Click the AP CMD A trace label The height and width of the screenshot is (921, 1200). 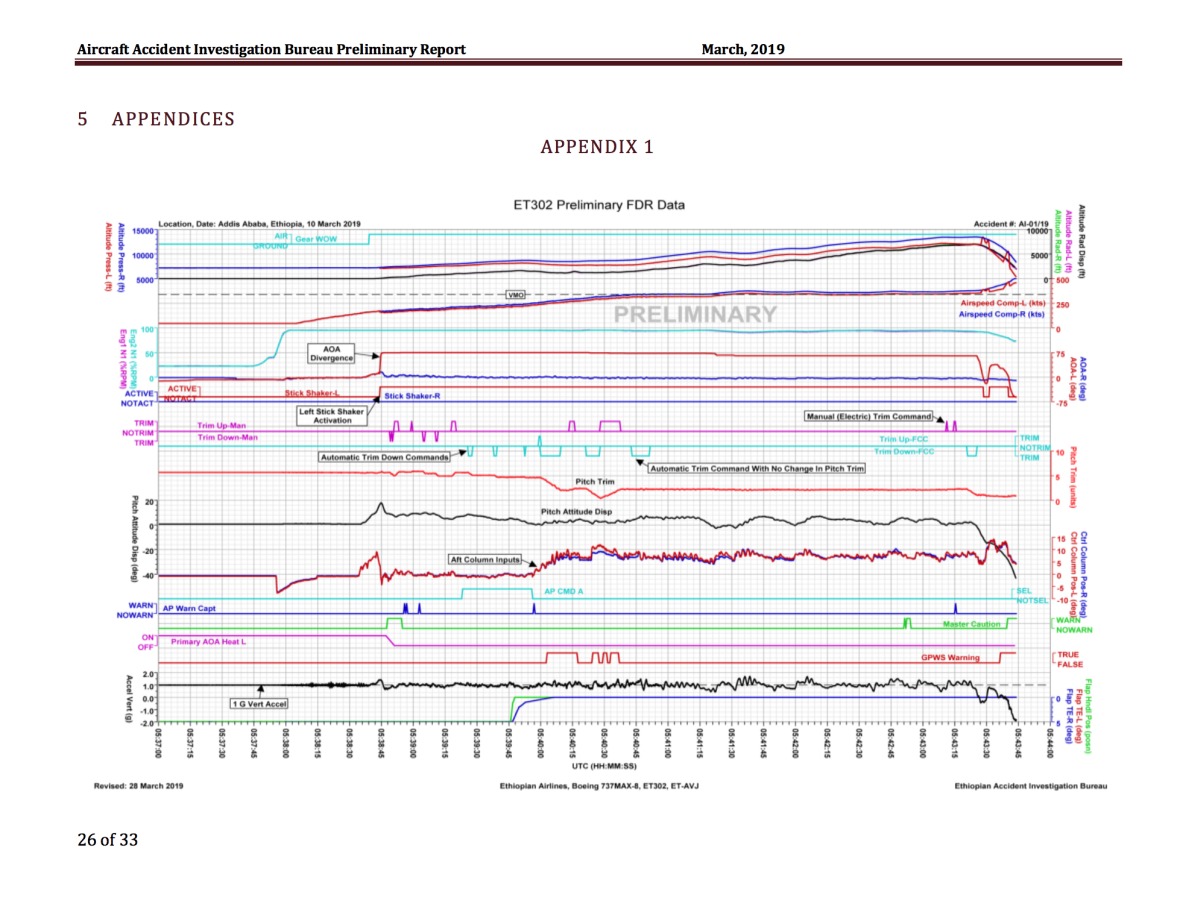tap(564, 592)
